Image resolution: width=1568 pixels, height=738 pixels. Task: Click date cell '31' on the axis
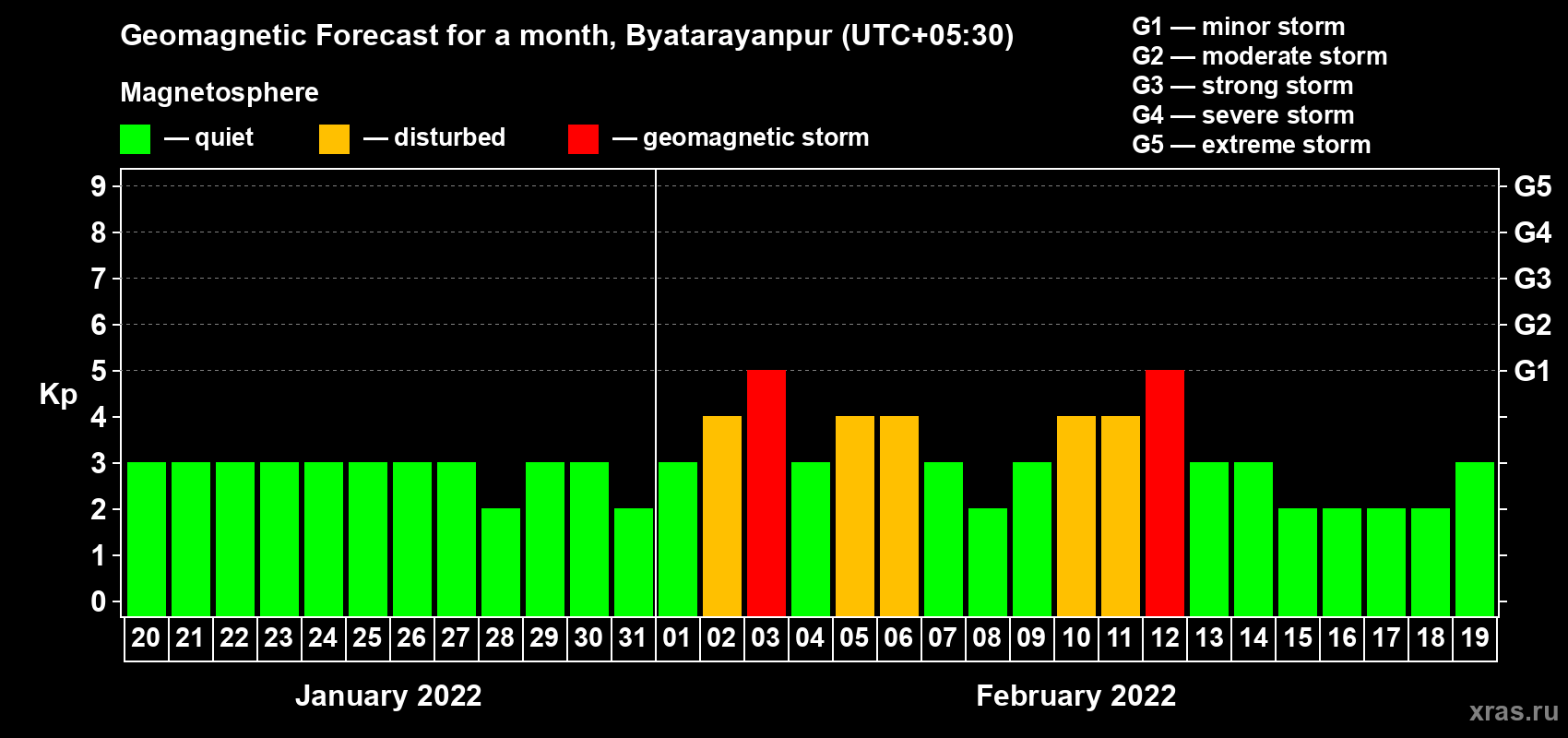click(634, 638)
